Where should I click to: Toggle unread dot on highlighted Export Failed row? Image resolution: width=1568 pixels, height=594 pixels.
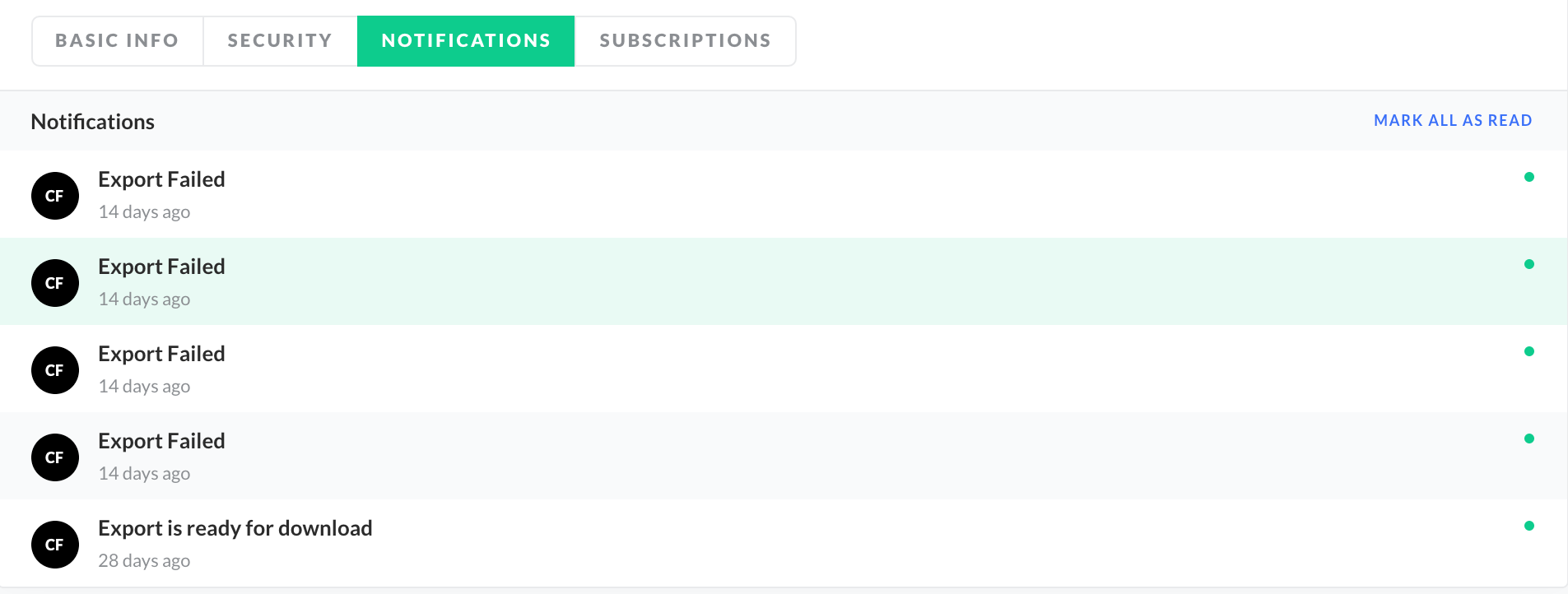(1528, 264)
